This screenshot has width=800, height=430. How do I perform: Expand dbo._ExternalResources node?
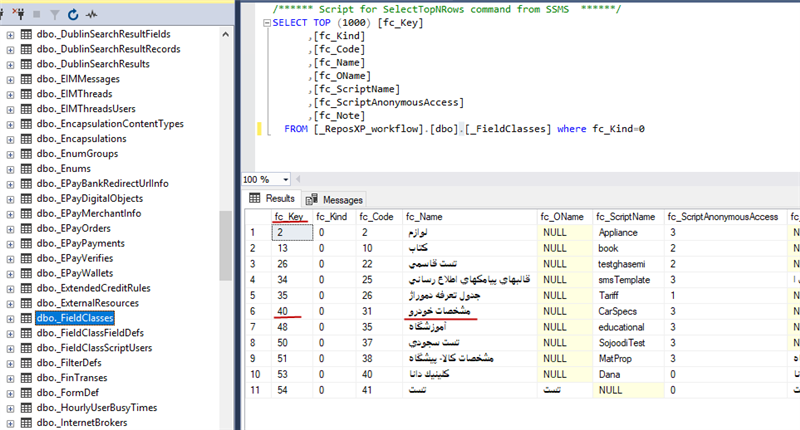tap(10, 303)
